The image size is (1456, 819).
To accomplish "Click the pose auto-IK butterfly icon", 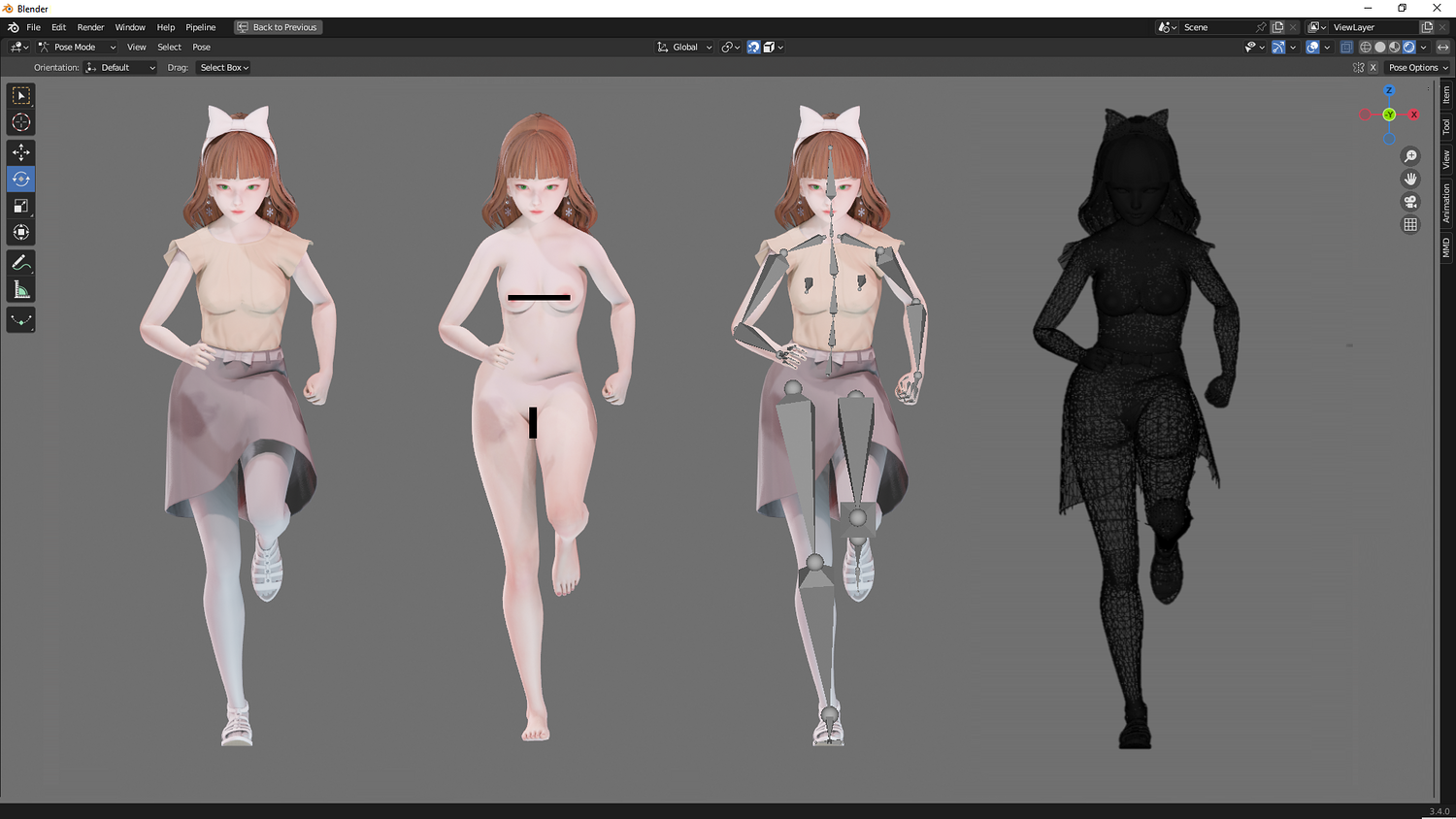I will click(x=1359, y=68).
